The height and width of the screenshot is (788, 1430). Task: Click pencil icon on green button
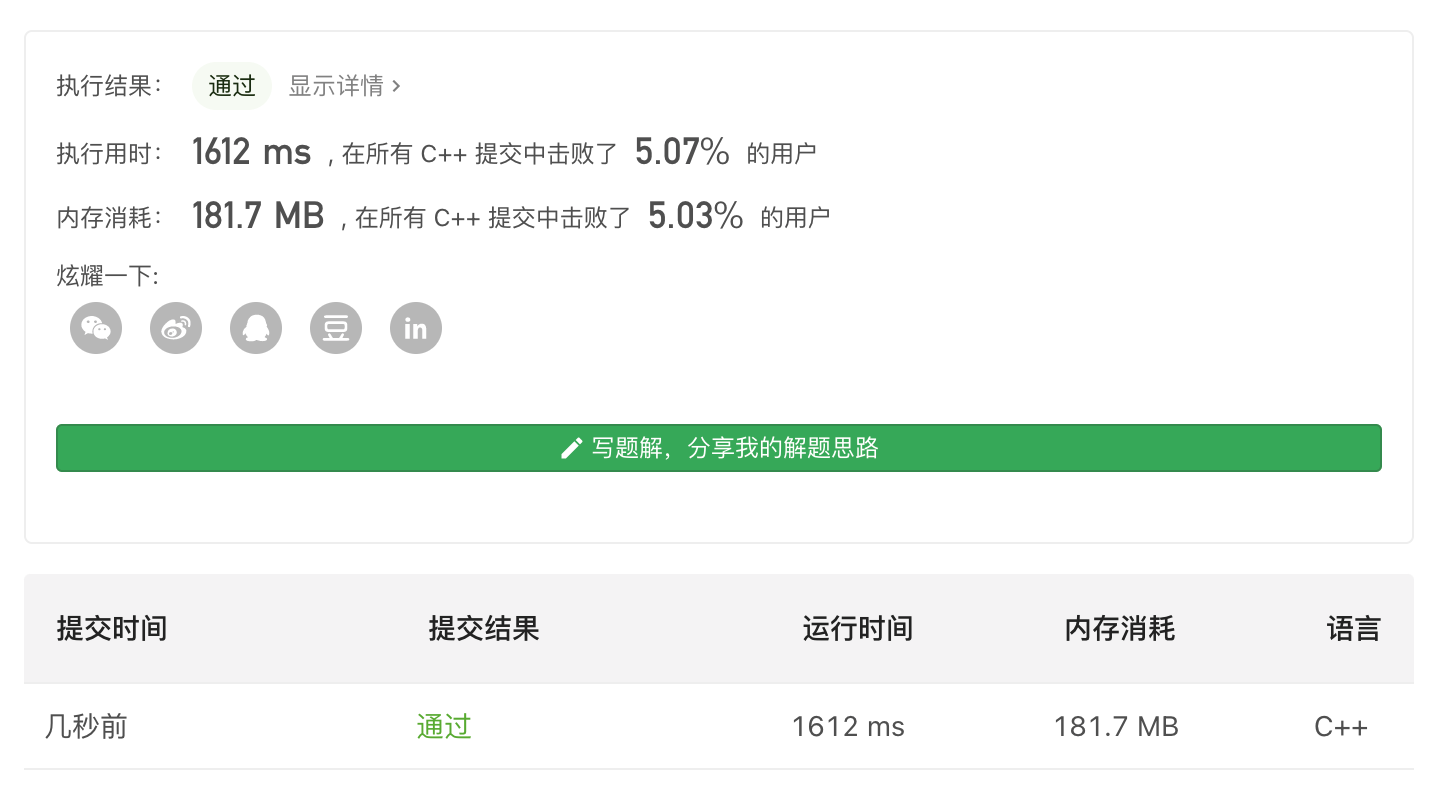pos(571,448)
